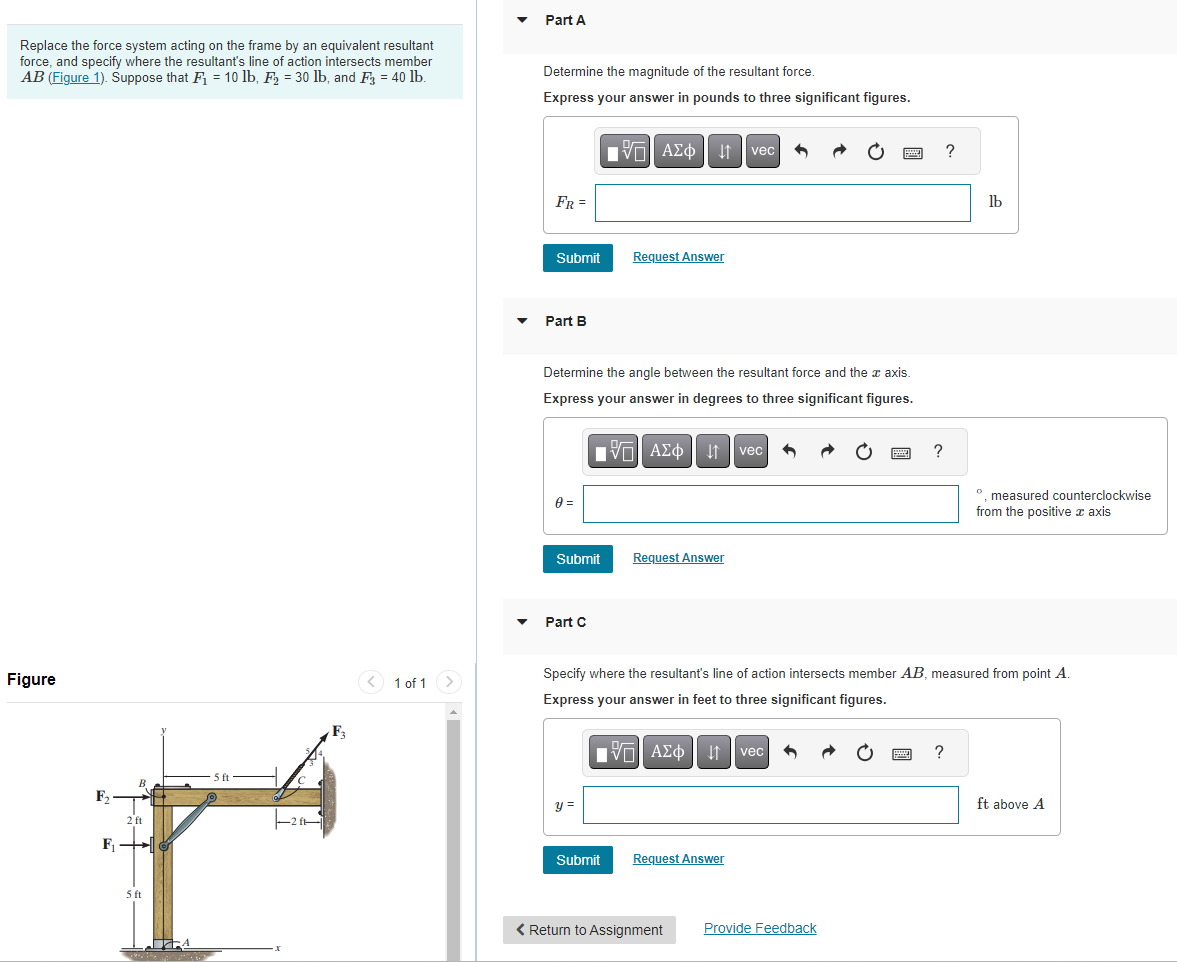This screenshot has width=1177, height=962.
Task: Click Provide Feedback at page bottom
Action: click(x=759, y=927)
